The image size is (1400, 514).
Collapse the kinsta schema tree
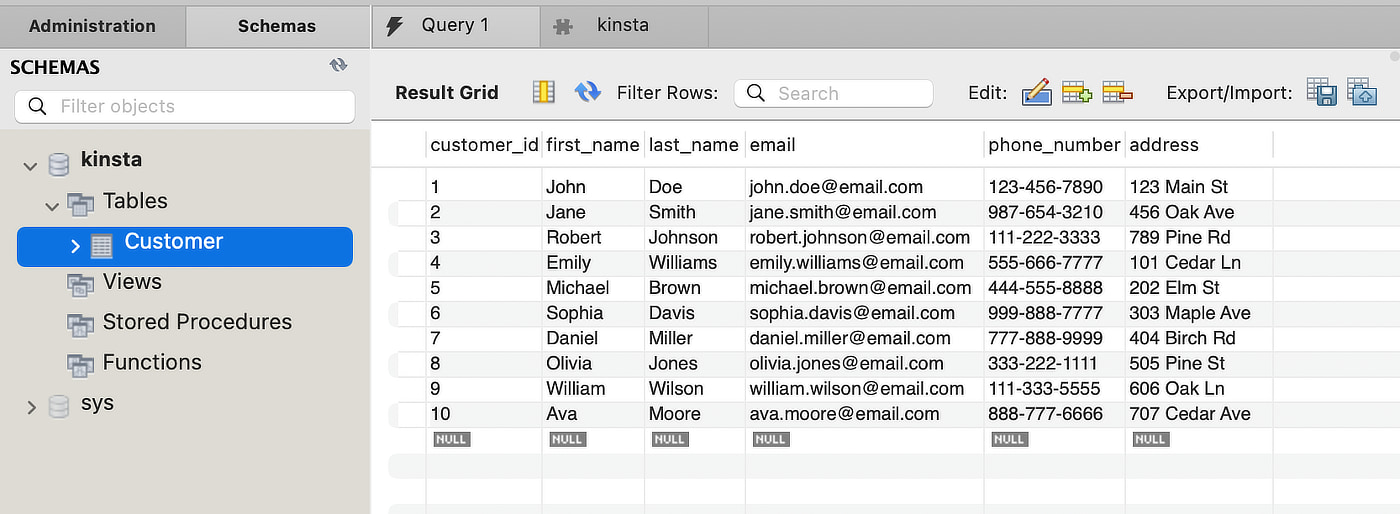30,165
